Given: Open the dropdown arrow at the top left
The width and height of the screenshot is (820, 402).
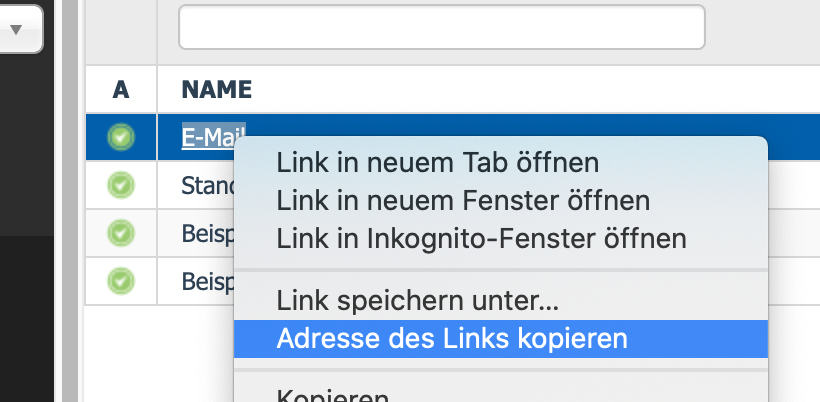Looking at the screenshot, I should click(17, 29).
